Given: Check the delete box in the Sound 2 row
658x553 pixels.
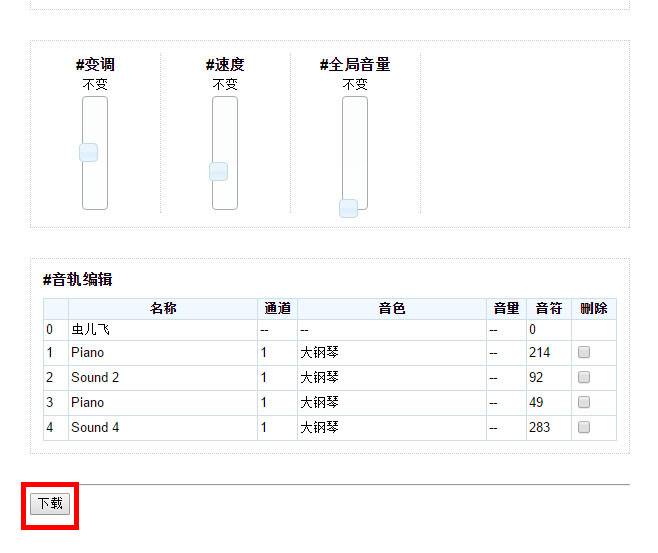Looking at the screenshot, I should [584, 377].
